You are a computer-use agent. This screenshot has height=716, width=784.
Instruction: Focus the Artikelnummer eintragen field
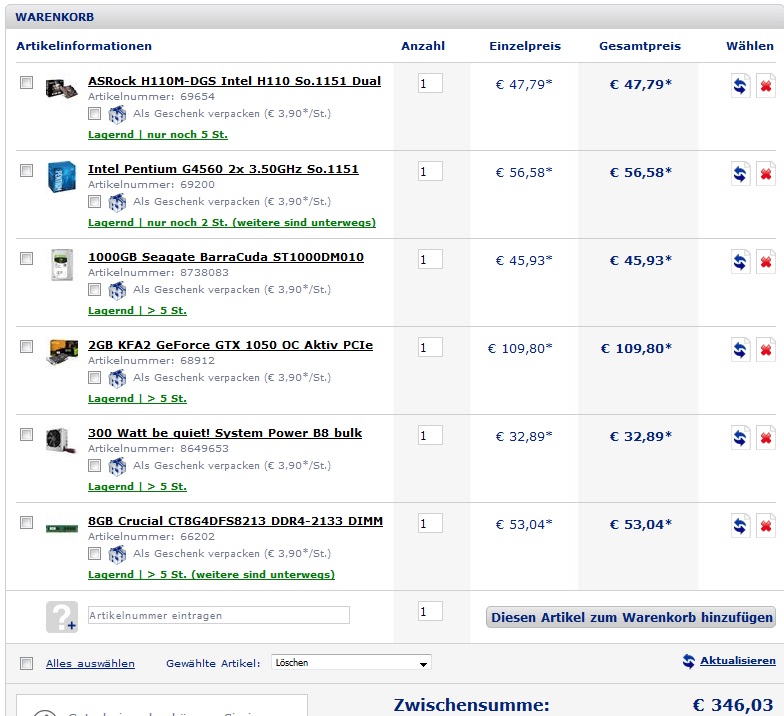click(x=218, y=616)
